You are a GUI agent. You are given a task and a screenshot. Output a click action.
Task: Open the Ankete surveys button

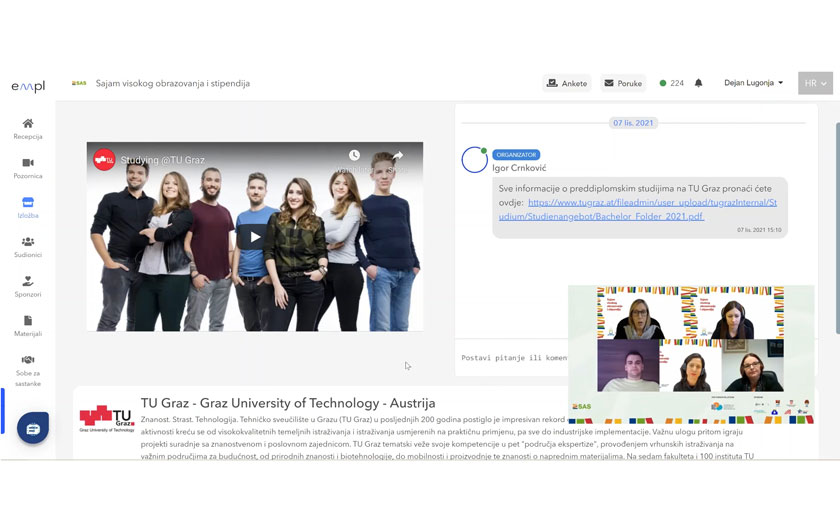(567, 83)
